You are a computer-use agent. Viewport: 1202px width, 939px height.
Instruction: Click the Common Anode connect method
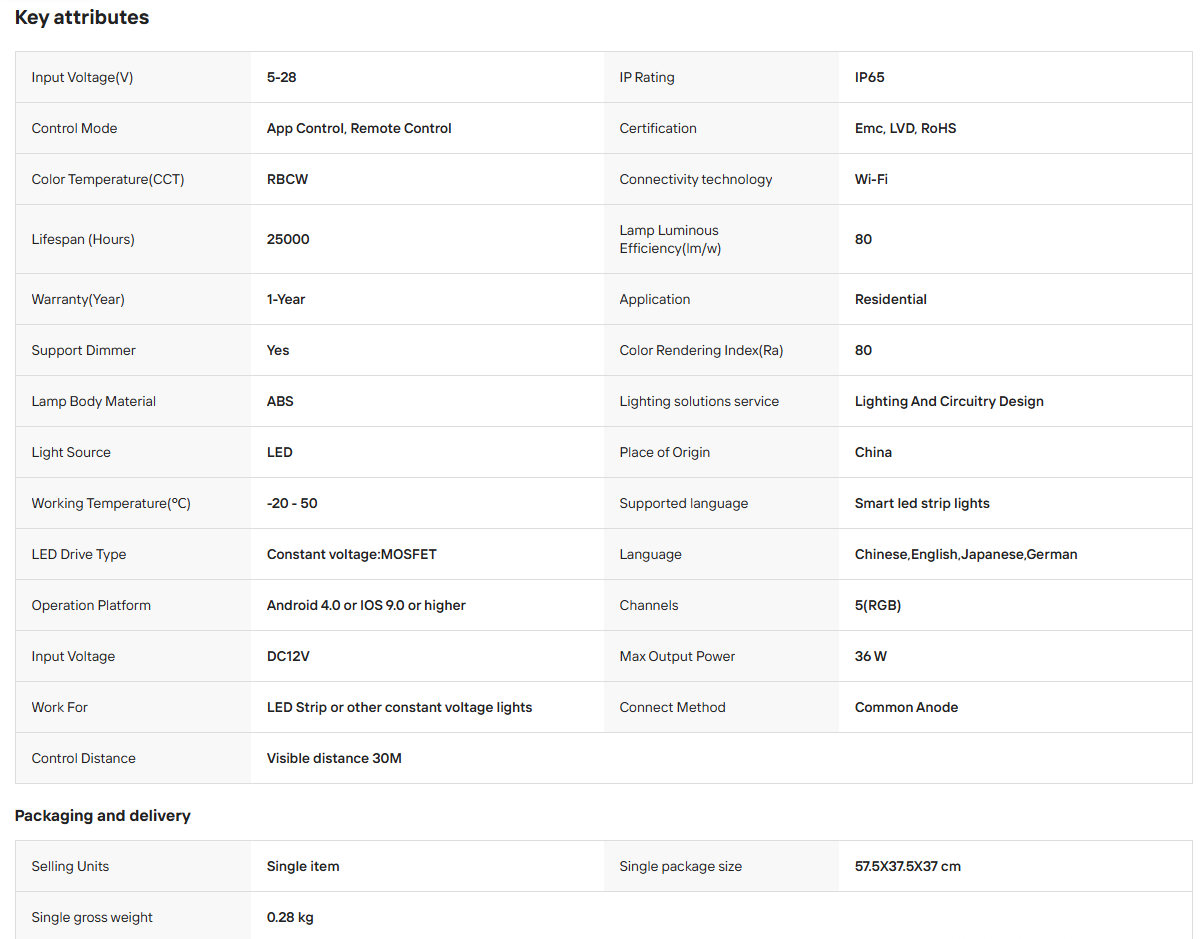(x=906, y=707)
